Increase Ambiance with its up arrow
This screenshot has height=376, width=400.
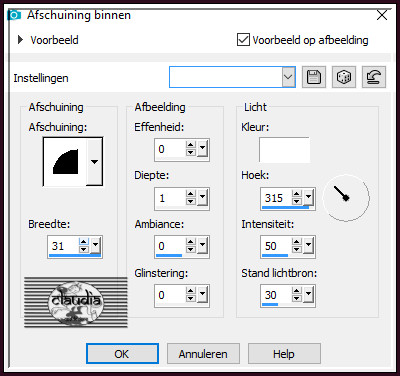coord(191,242)
